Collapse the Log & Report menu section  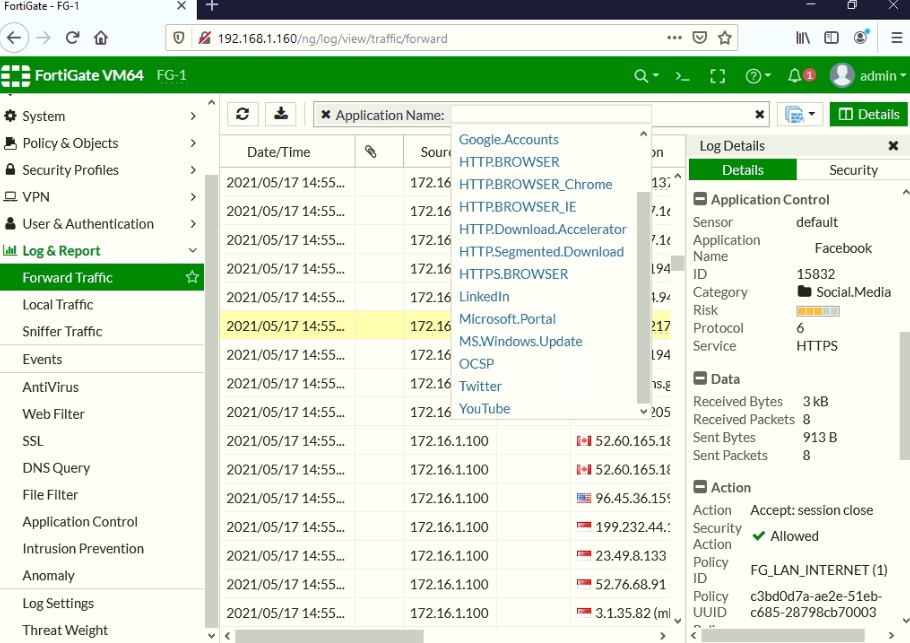(x=72, y=250)
